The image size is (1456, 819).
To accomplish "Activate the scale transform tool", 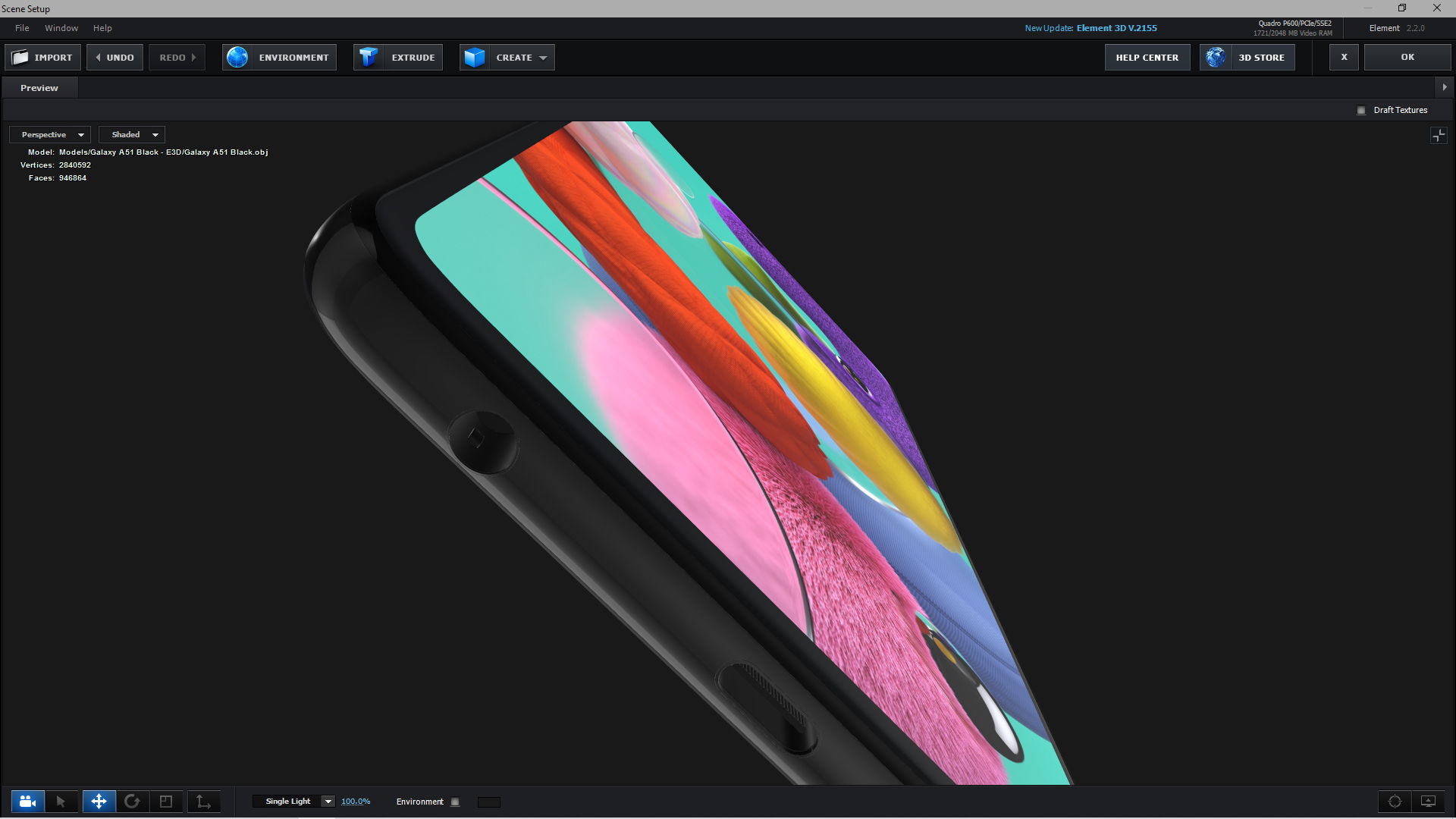I will (166, 802).
